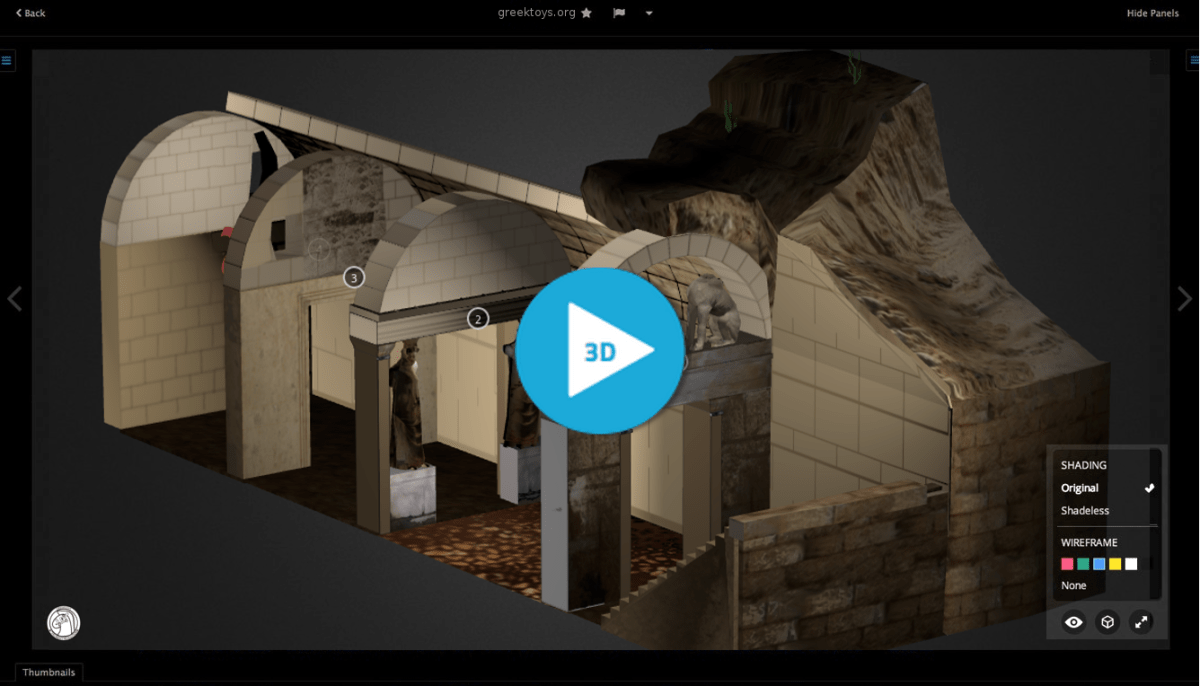
Task: Click the star icon beside greektoys.org
Action: click(587, 13)
